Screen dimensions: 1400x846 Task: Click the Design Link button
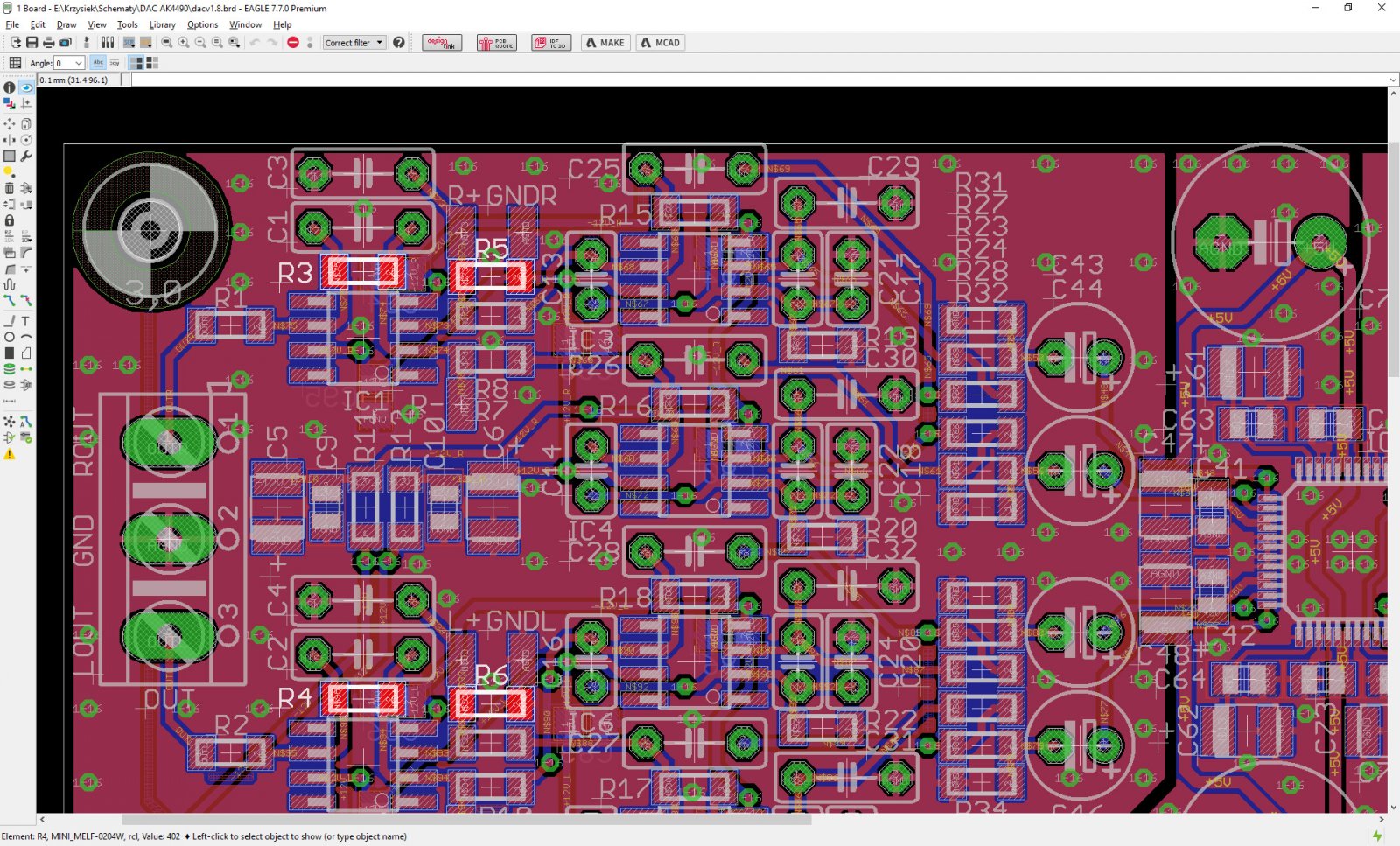(442, 42)
